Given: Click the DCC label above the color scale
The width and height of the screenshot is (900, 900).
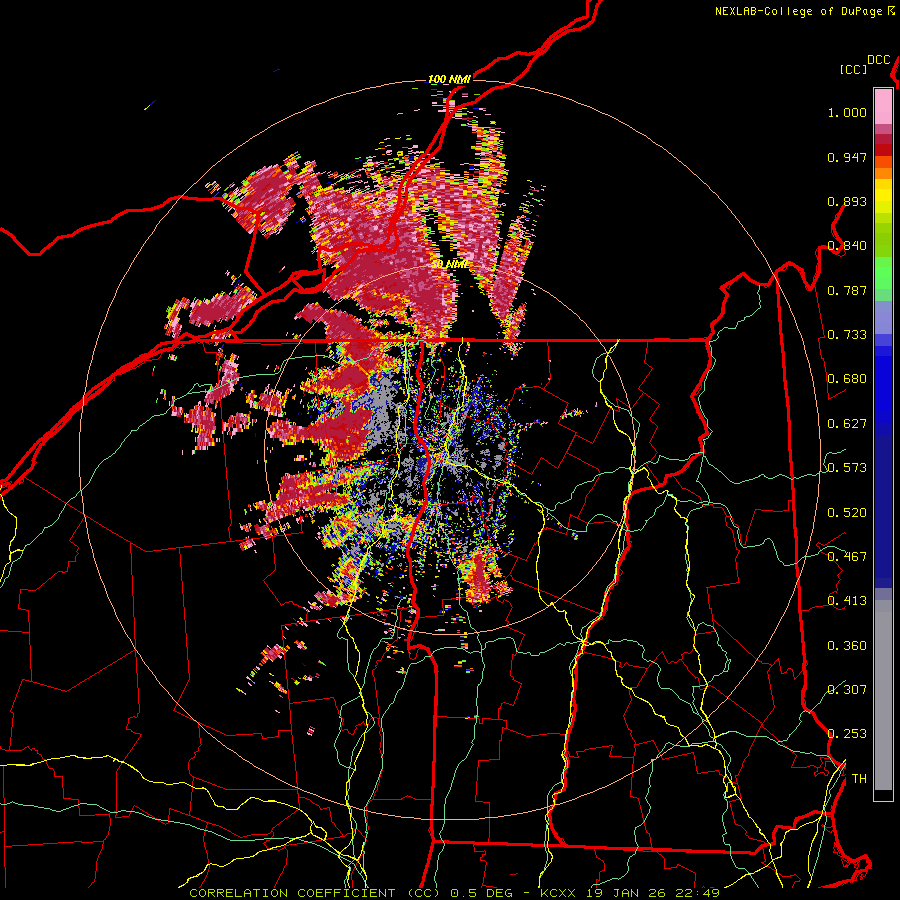Looking at the screenshot, I should point(878,60).
